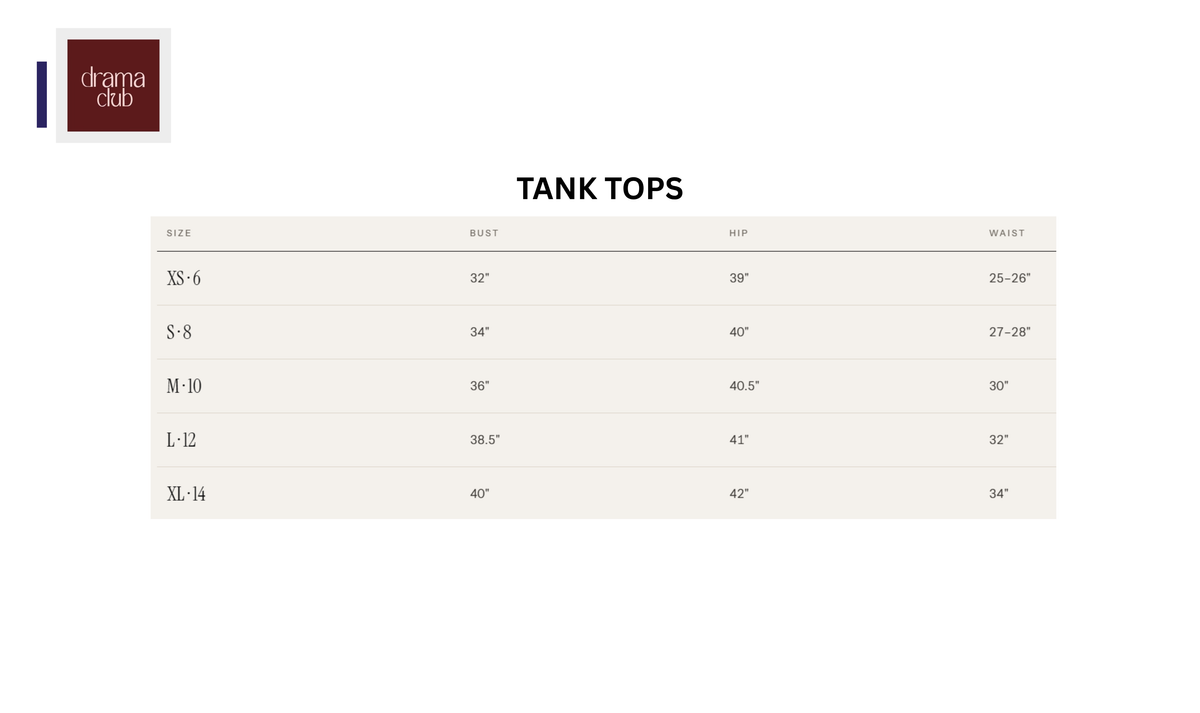1200x713 pixels.
Task: Click the 40.5" hip measurement
Action: pyautogui.click(x=745, y=386)
